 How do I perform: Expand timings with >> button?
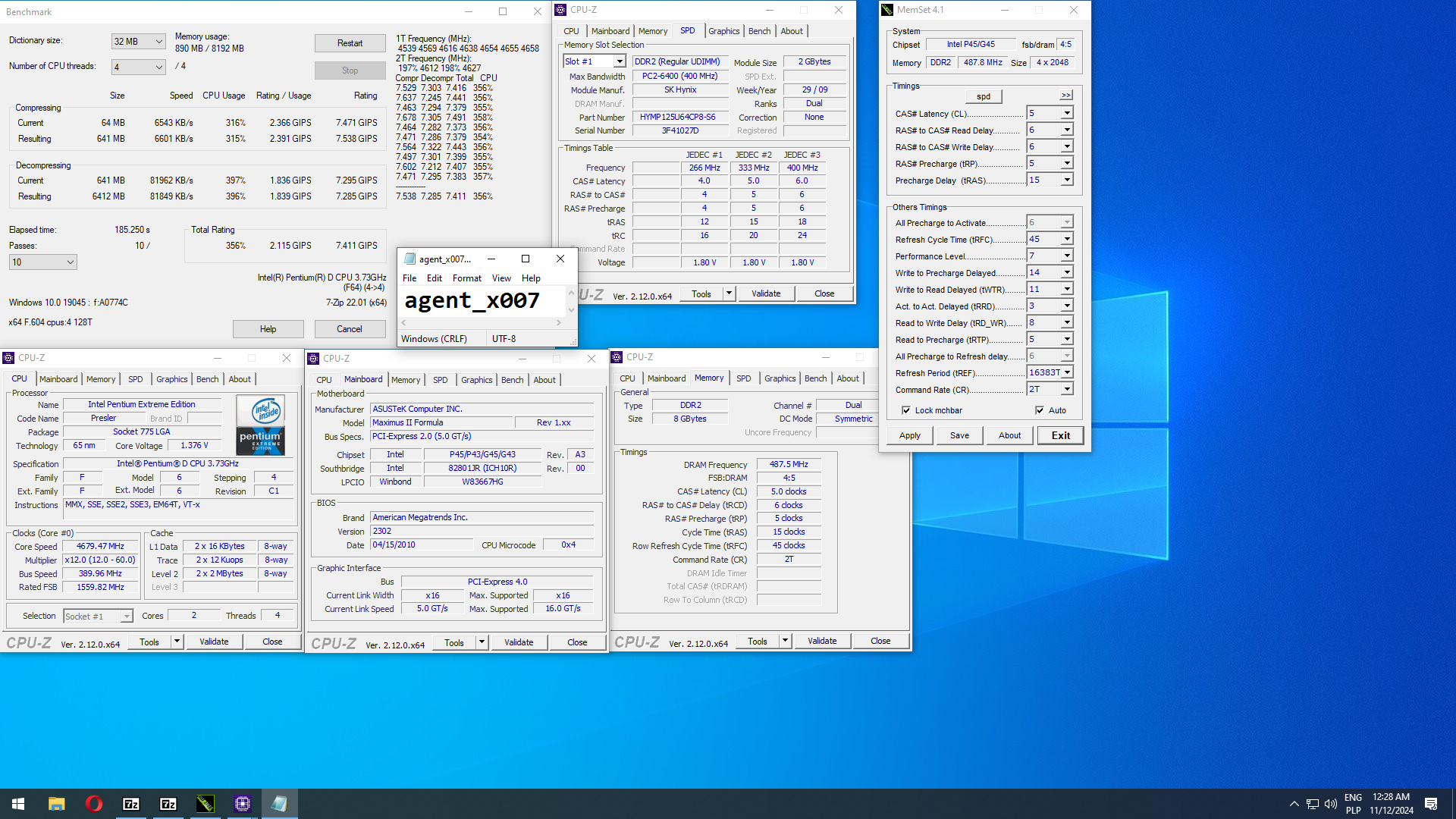(1066, 95)
